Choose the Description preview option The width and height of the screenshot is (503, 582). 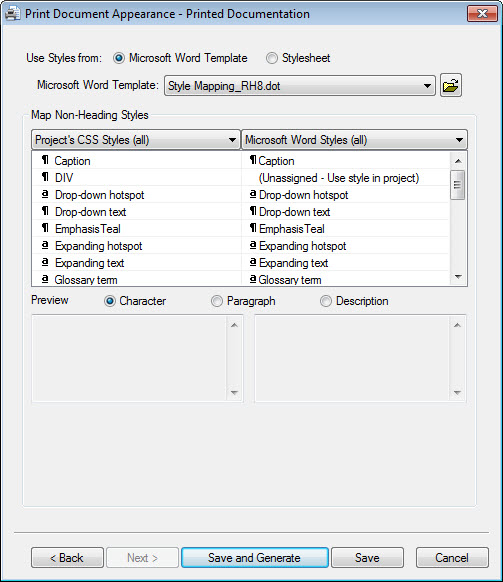[x=326, y=301]
